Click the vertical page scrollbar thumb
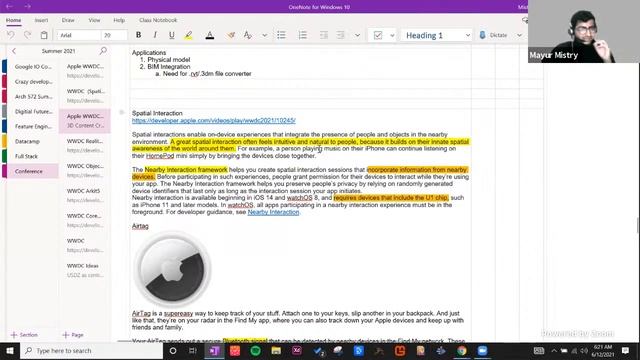Image resolution: width=640 pixels, height=360 pixels. pos(638,225)
